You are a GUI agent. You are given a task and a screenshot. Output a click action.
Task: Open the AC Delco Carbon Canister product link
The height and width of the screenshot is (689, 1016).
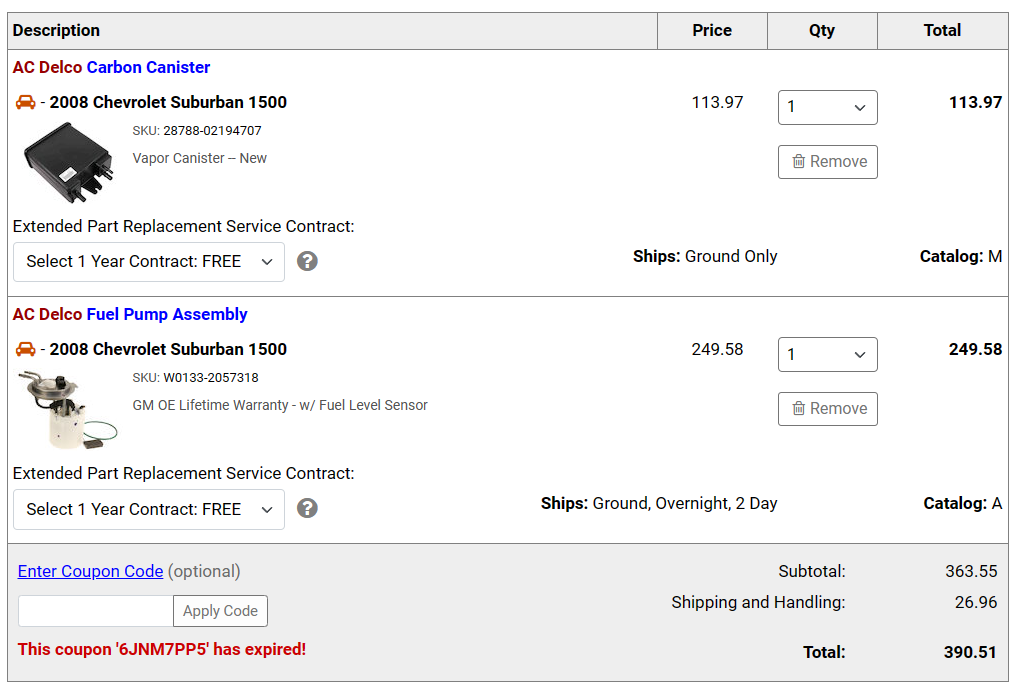click(111, 67)
